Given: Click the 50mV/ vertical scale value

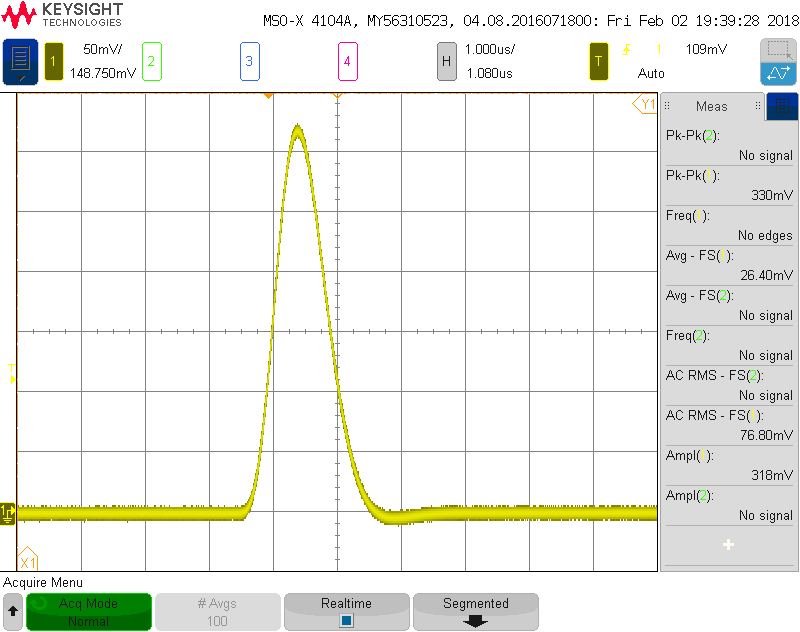Looking at the screenshot, I should coord(103,49).
